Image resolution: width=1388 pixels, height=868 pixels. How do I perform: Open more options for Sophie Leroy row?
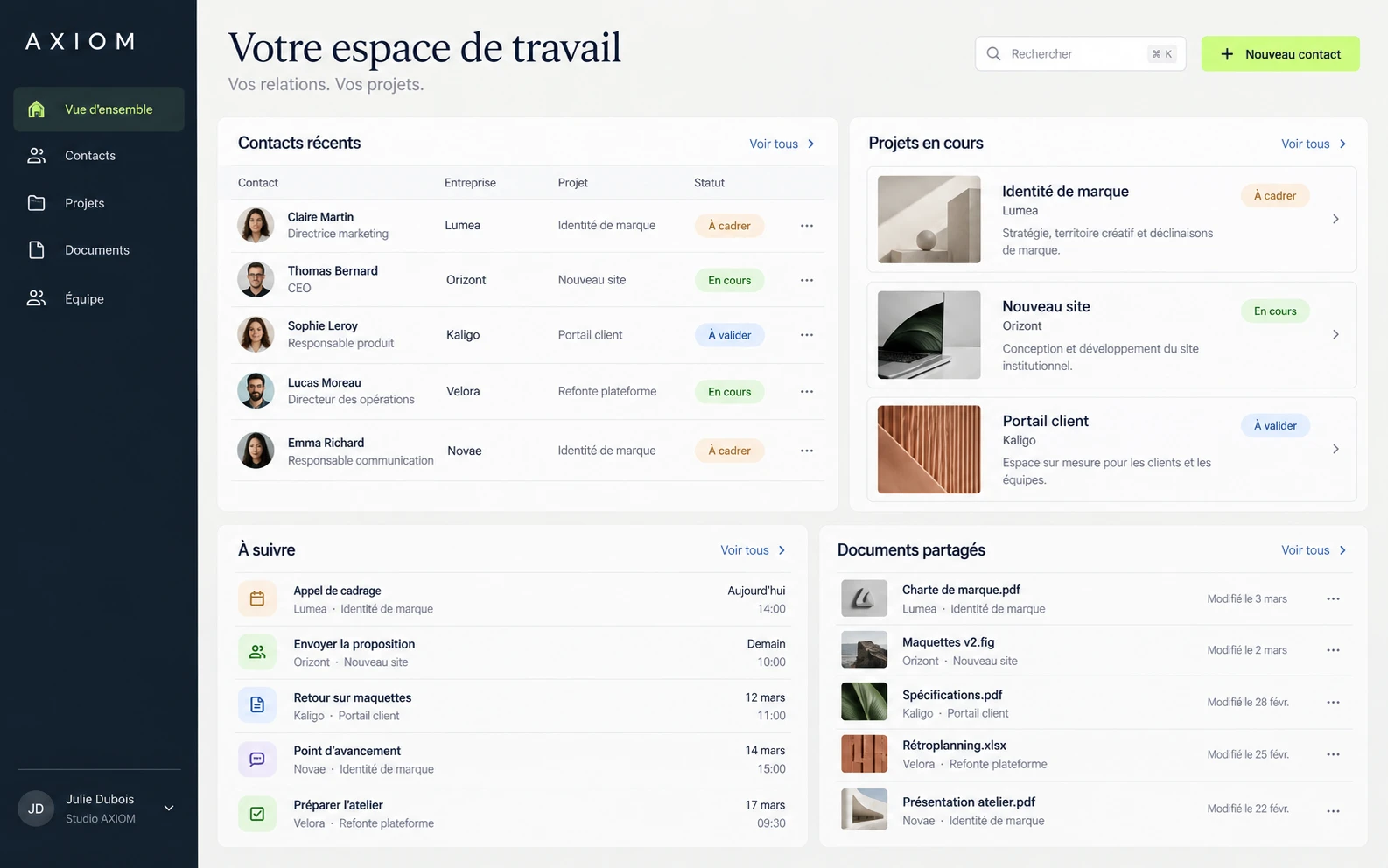click(807, 335)
